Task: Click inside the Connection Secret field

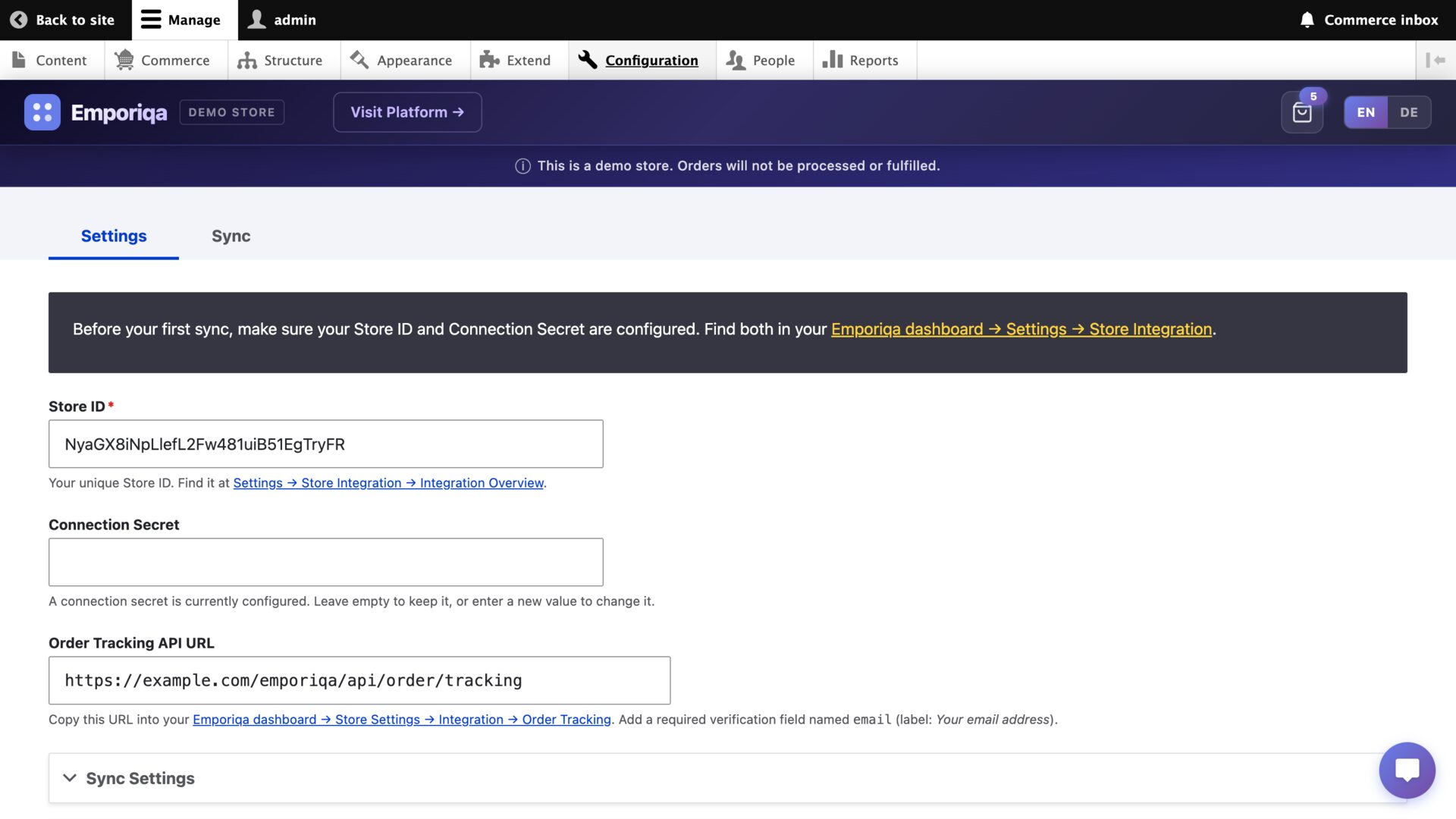Action: tap(325, 562)
